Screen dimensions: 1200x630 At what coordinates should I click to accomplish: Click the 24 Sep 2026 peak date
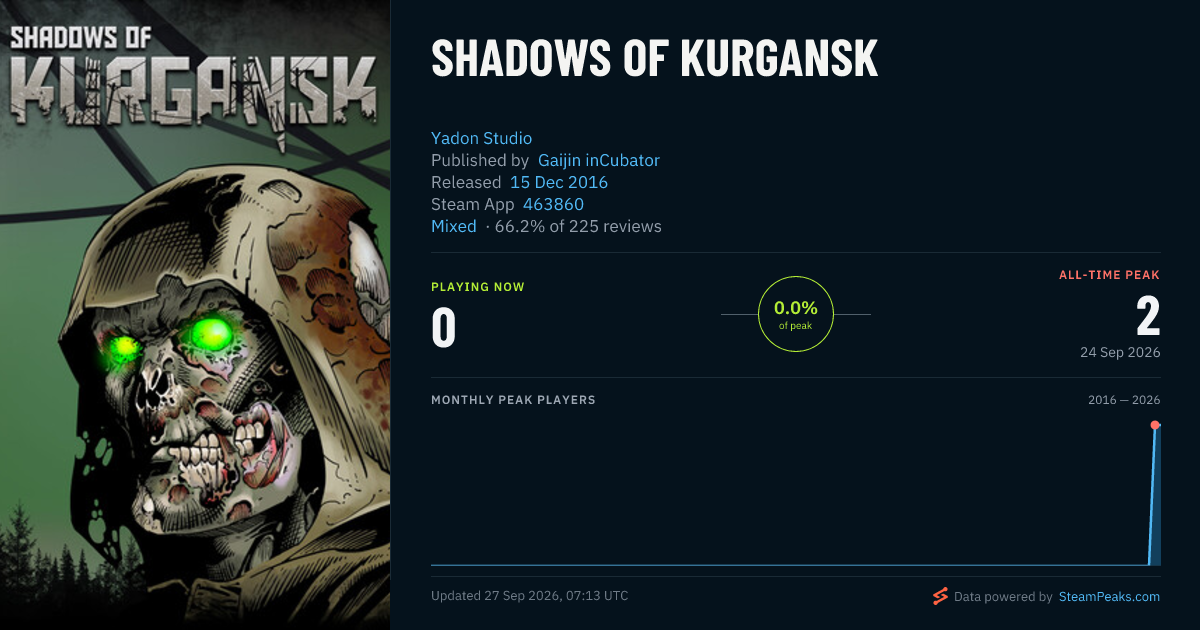pyautogui.click(x=1118, y=352)
